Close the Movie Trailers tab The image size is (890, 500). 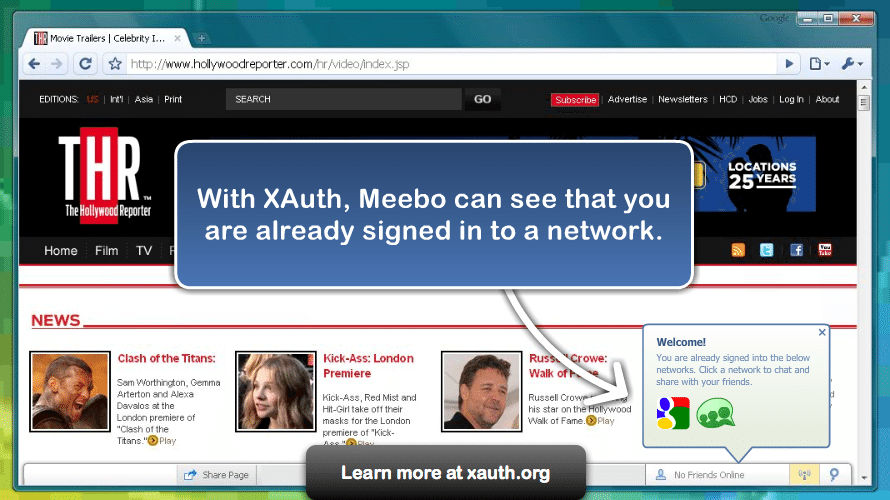pyautogui.click(x=178, y=38)
